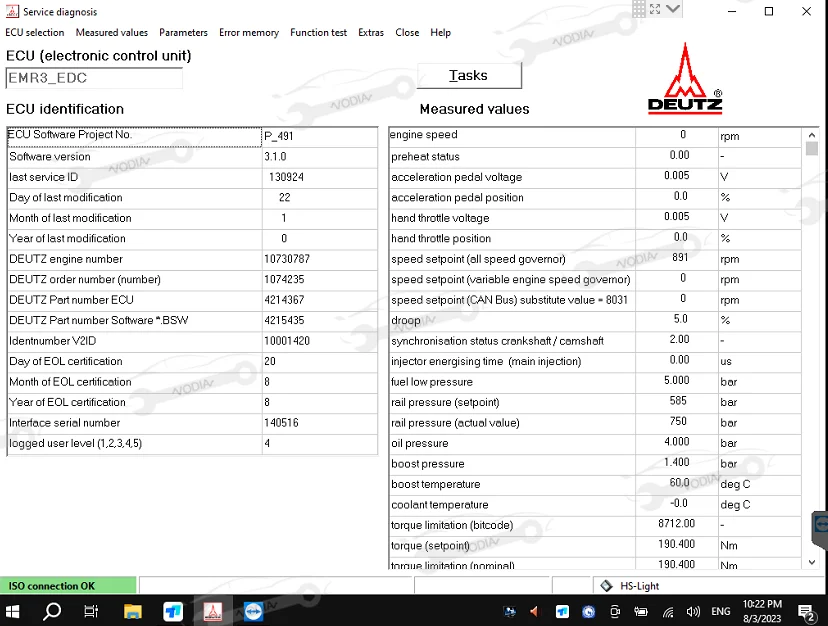Viewport: 828px width, 626px height.
Task: Open Task View from the taskbar
Action: pos(91,611)
